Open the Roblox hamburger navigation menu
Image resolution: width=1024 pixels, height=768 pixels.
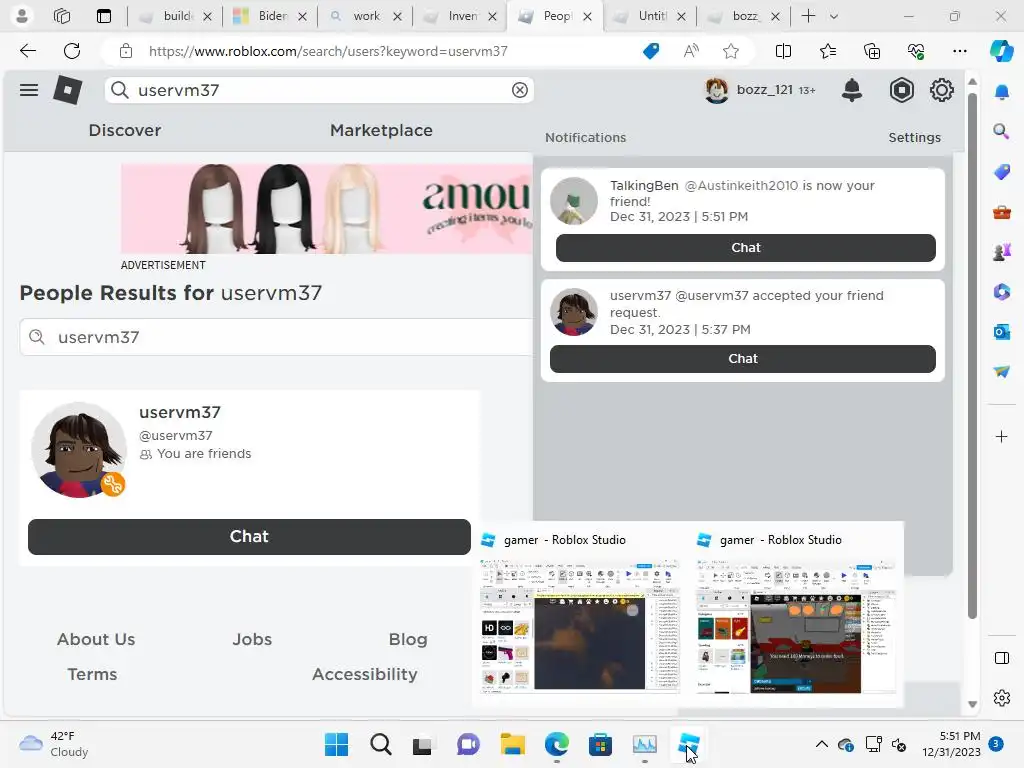(29, 90)
